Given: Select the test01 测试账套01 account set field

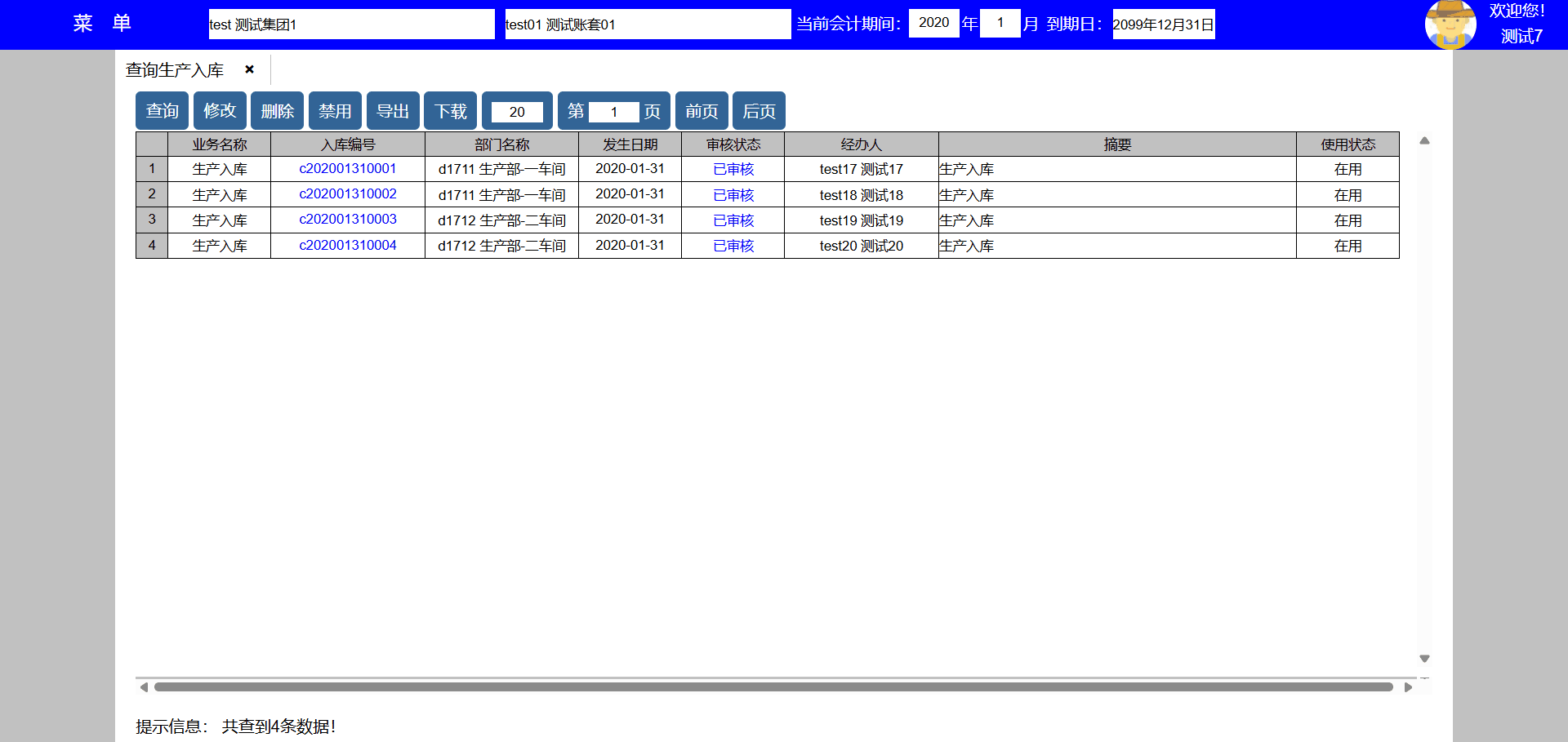Looking at the screenshot, I should (648, 24).
